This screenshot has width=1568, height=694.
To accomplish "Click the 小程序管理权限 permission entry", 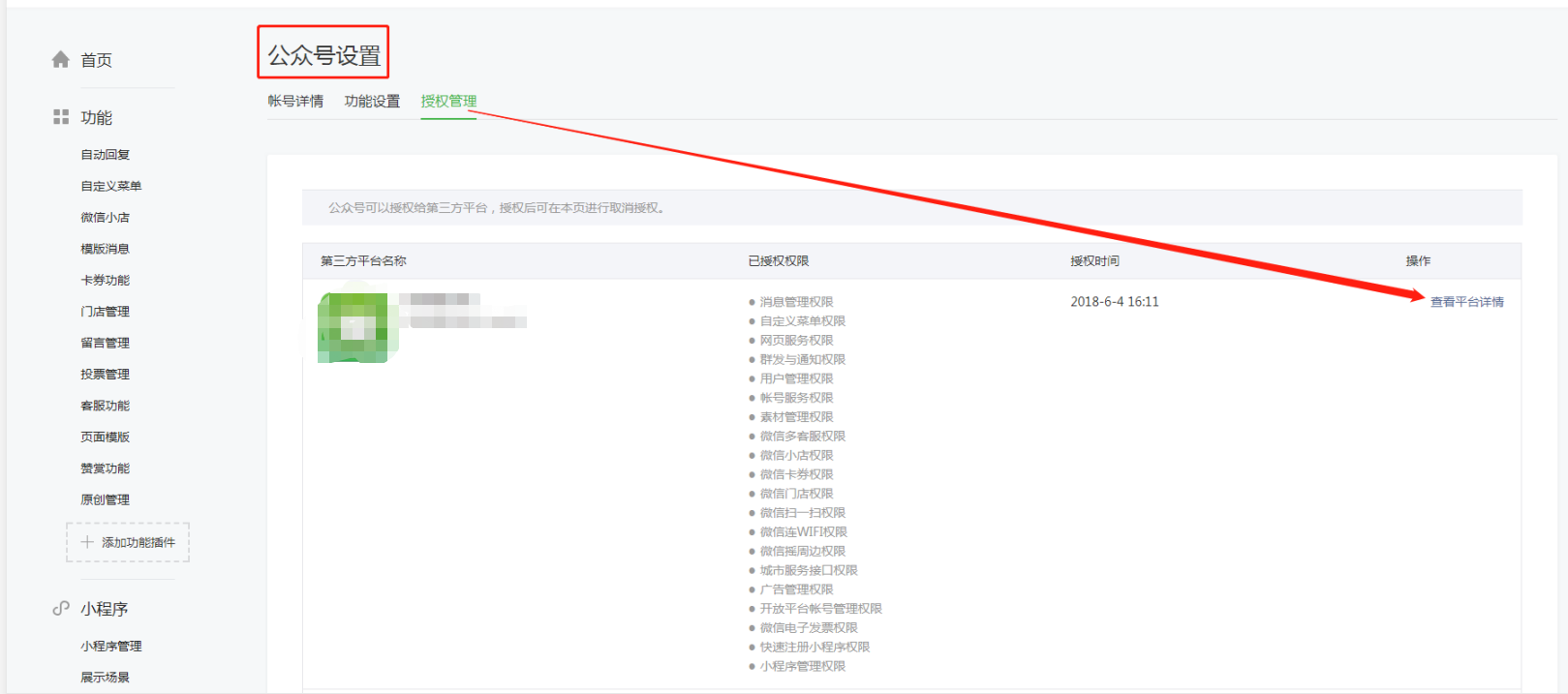I will 803,666.
